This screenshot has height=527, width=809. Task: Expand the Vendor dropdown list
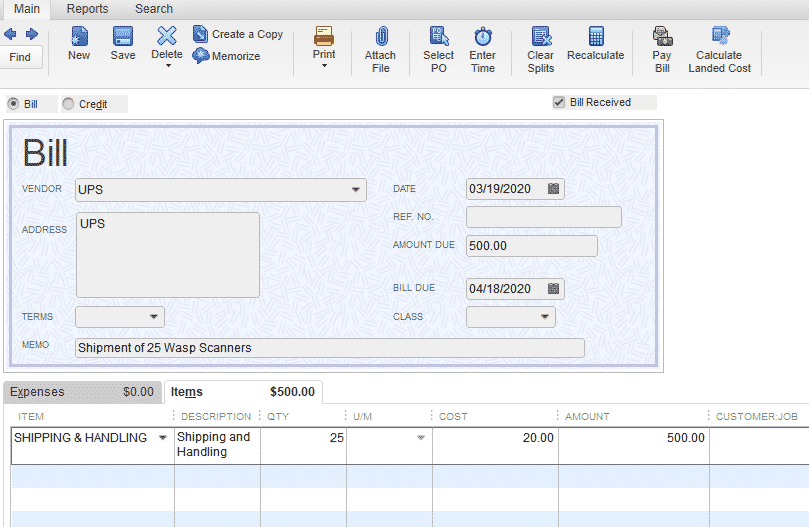pos(355,189)
